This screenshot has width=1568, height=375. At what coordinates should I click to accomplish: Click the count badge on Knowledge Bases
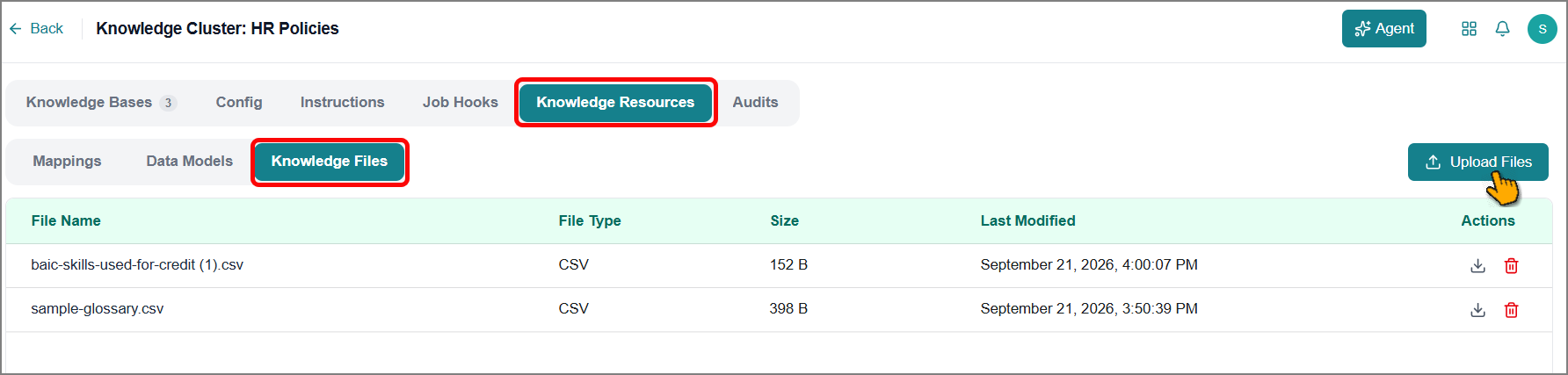[168, 104]
